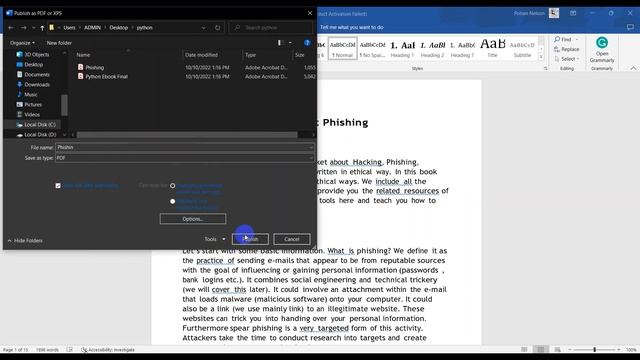Open the dialog Help icon
This screenshot has width=640, height=360.
click(x=307, y=43)
